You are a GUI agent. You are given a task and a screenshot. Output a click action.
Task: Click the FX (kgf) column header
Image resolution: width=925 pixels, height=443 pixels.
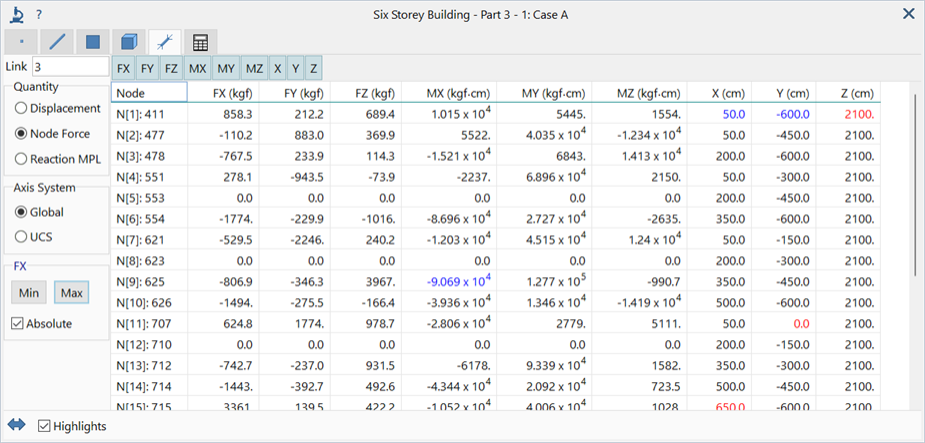pyautogui.click(x=223, y=93)
